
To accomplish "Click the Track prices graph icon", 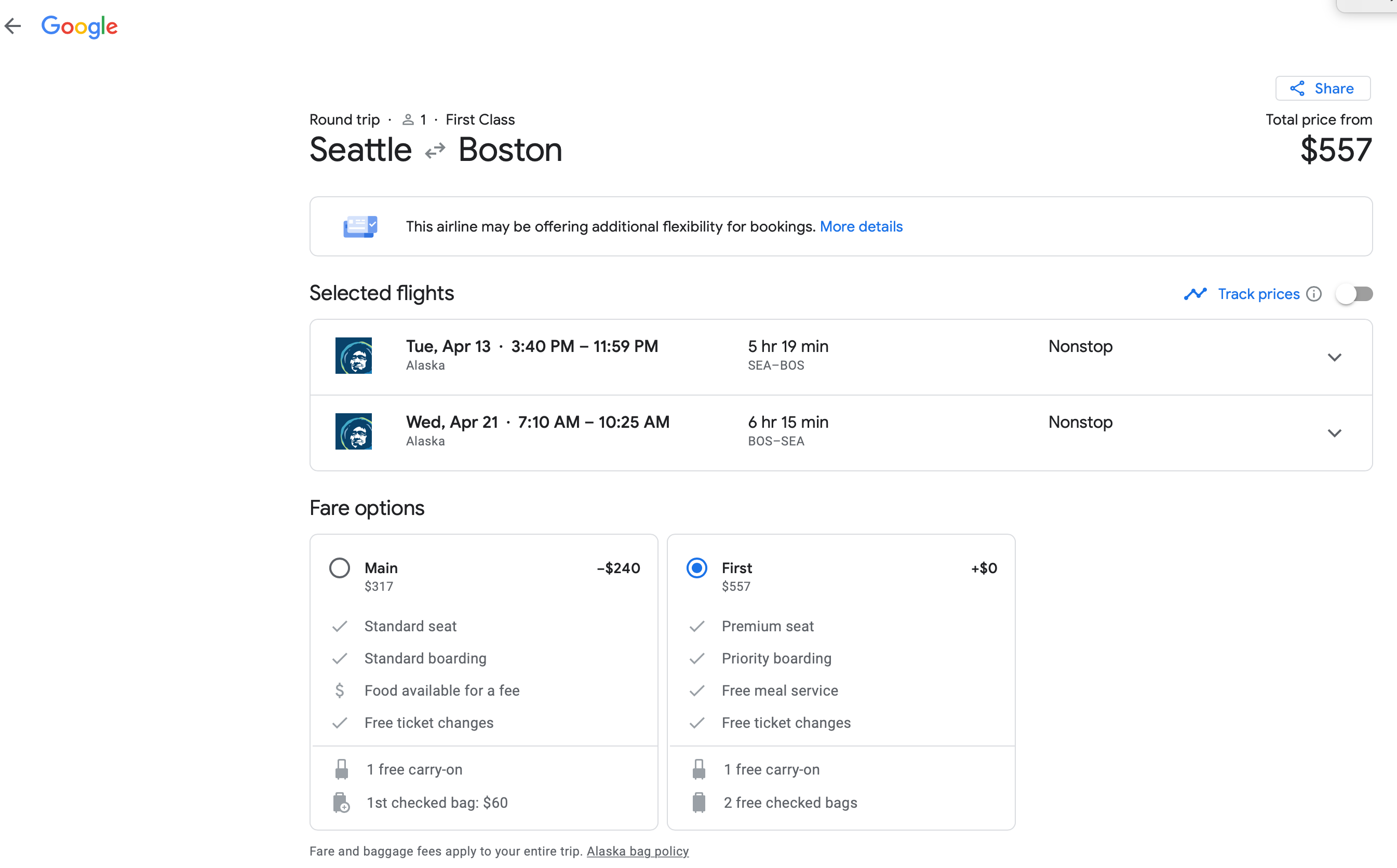I will click(1195, 294).
